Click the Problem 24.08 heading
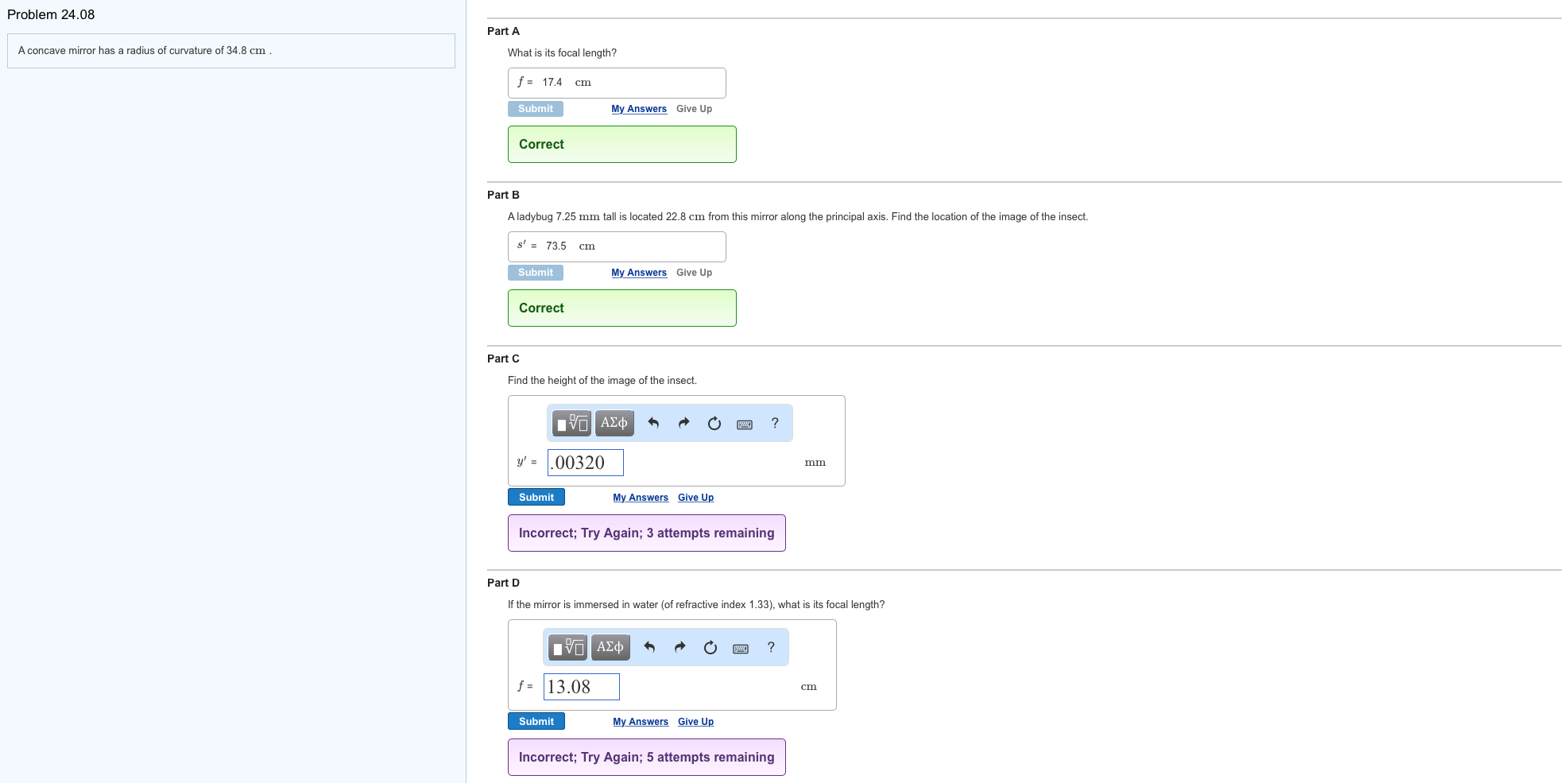1568x783 pixels. point(51,14)
